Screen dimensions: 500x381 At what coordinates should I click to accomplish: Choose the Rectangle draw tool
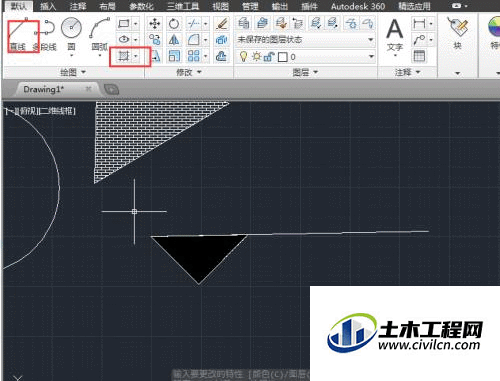[x=124, y=24]
